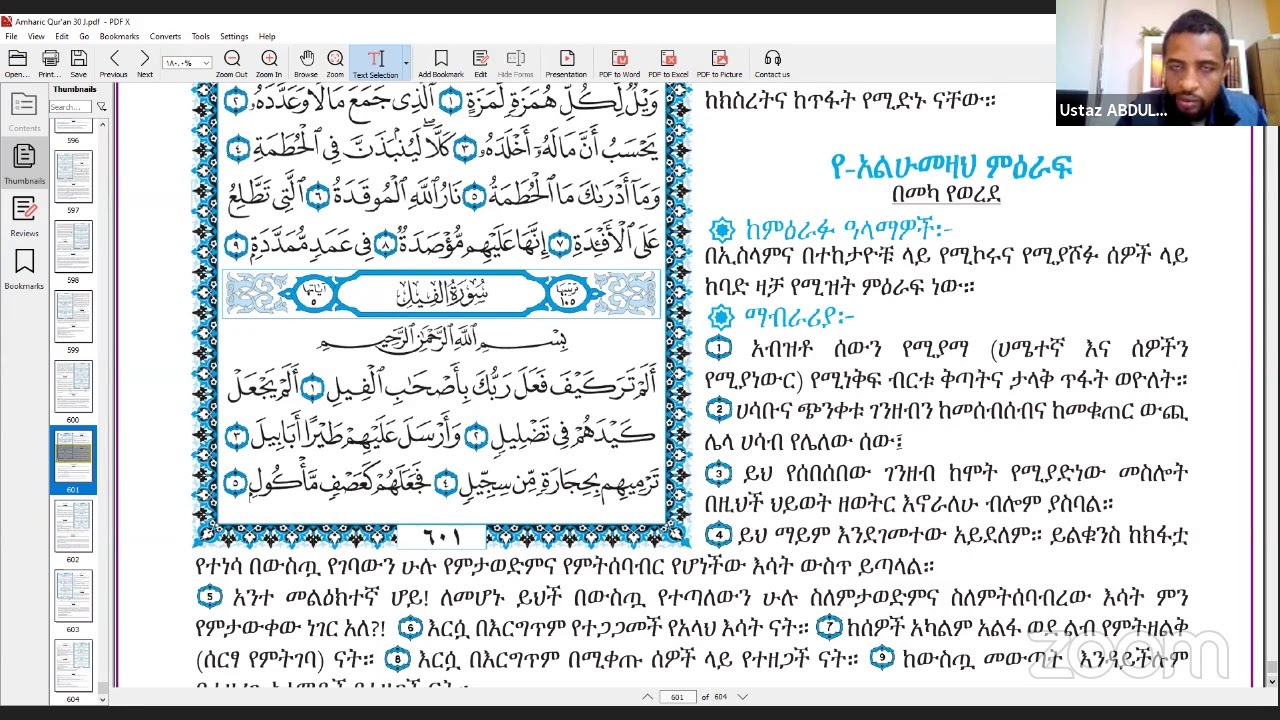Screen dimensions: 1280x720
Task: Click the next page arrow in bottom bar
Action: 743,697
